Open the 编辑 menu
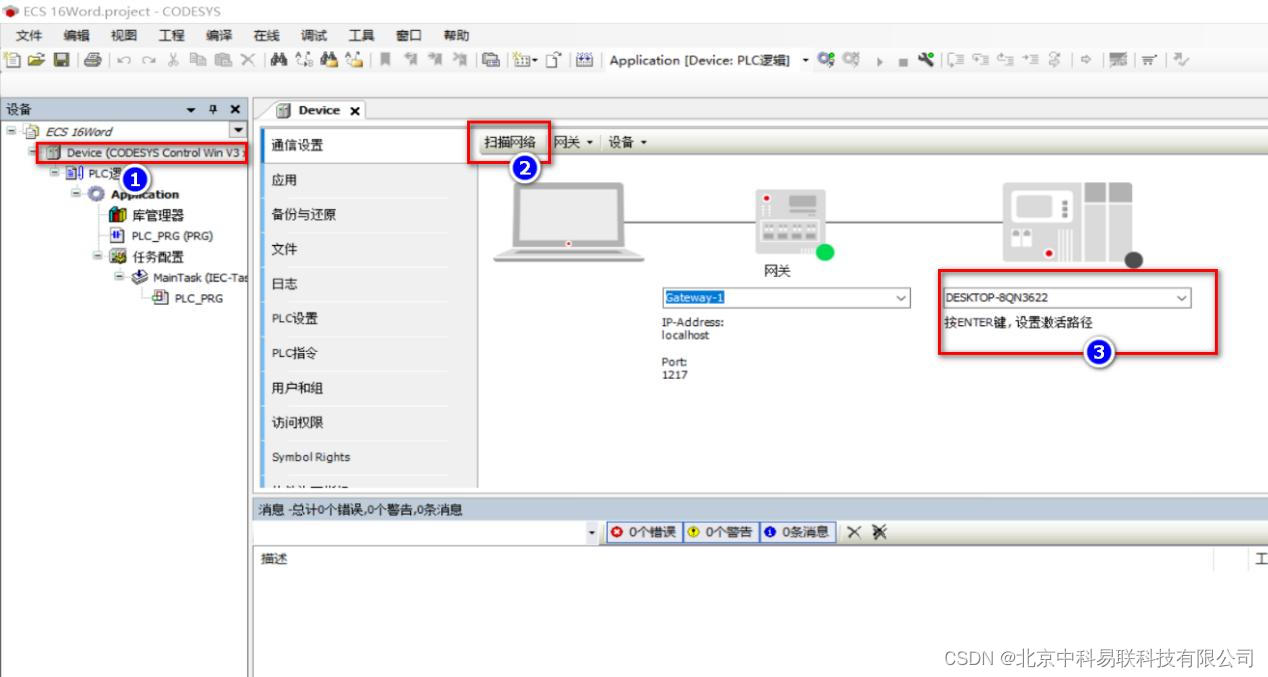This screenshot has height=677, width=1268. 77,35
